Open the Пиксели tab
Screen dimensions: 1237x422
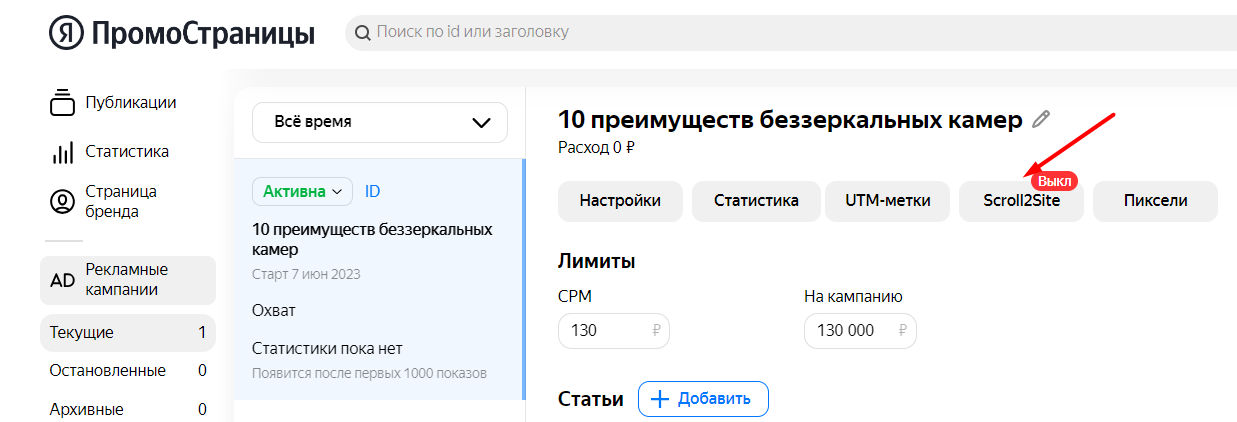[x=1155, y=200]
